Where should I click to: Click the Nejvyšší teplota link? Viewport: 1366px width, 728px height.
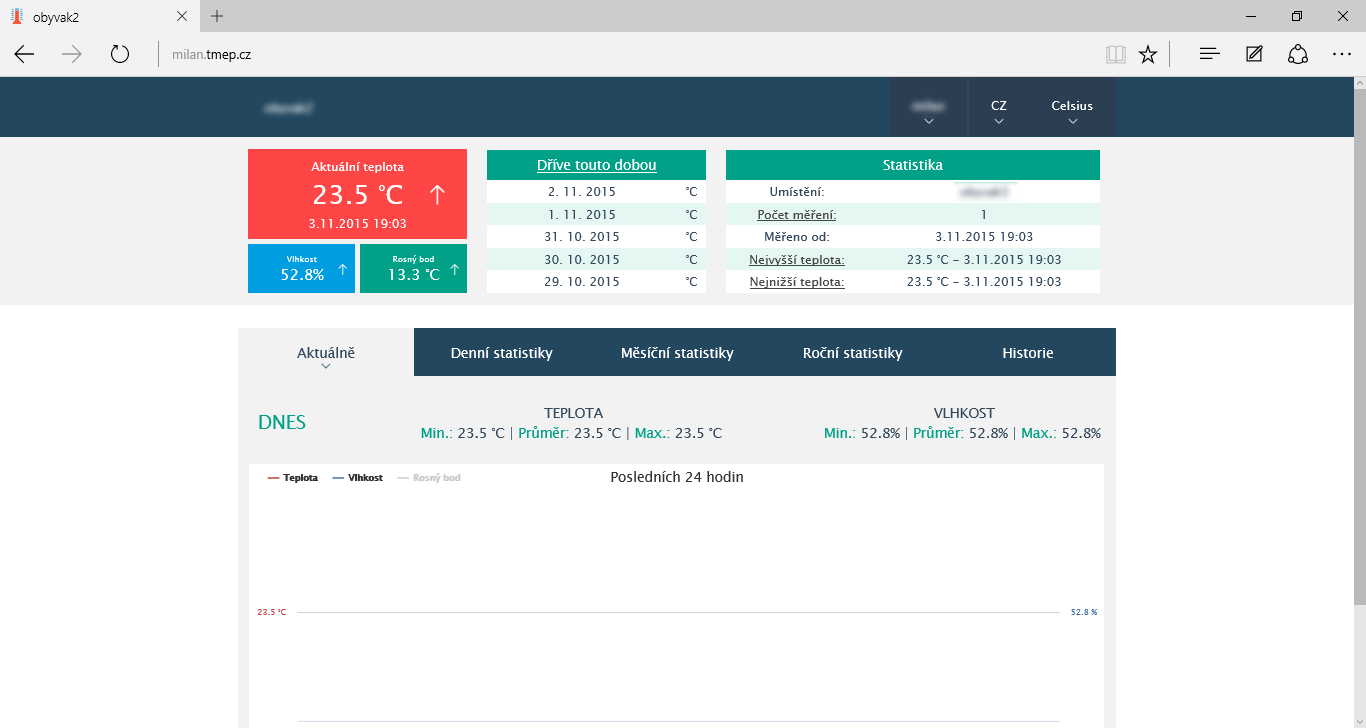coord(797,259)
